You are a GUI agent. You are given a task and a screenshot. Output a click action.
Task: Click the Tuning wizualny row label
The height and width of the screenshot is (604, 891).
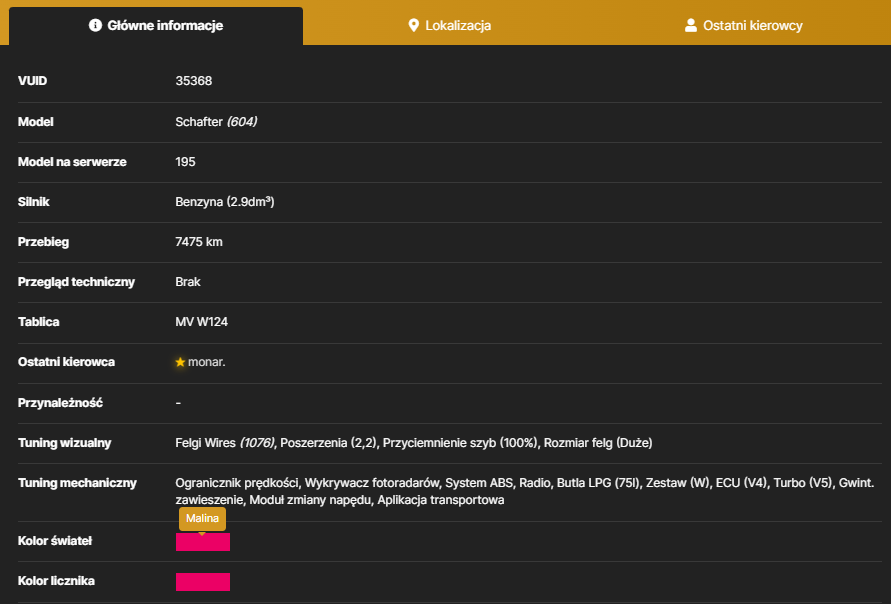coord(64,443)
